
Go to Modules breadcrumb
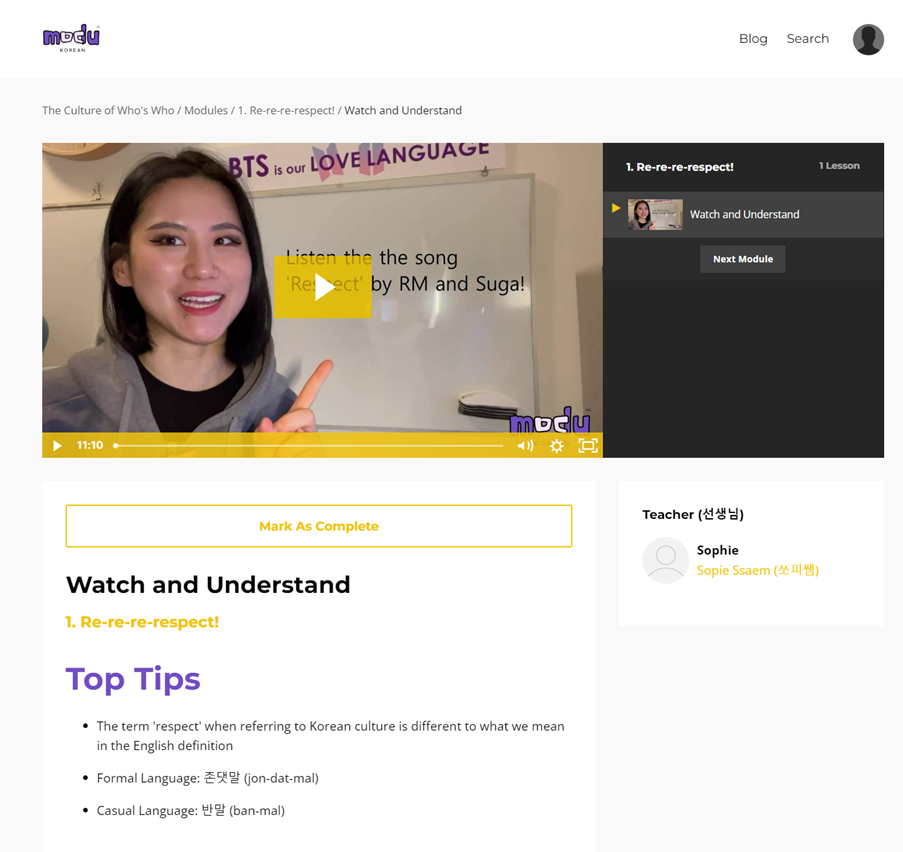pyautogui.click(x=206, y=111)
